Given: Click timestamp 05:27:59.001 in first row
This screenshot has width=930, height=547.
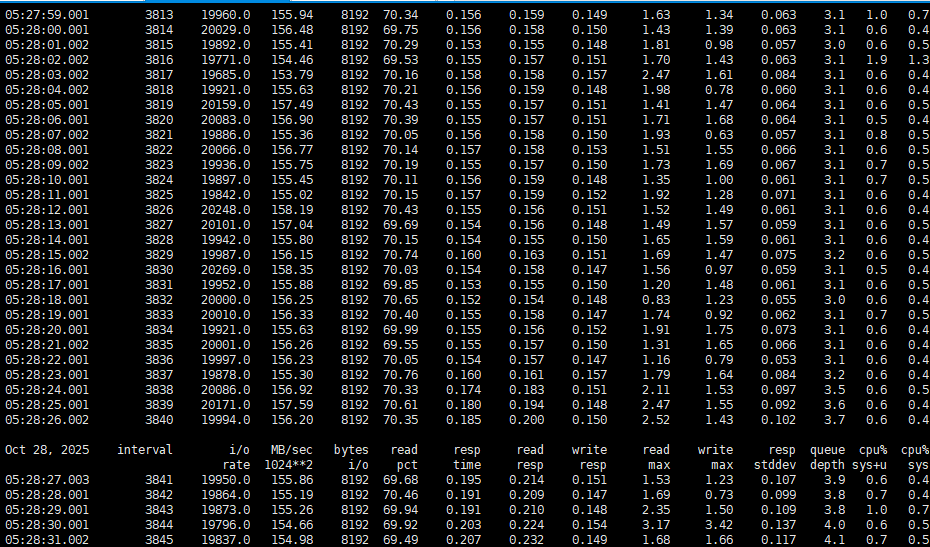Looking at the screenshot, I should (x=47, y=15).
